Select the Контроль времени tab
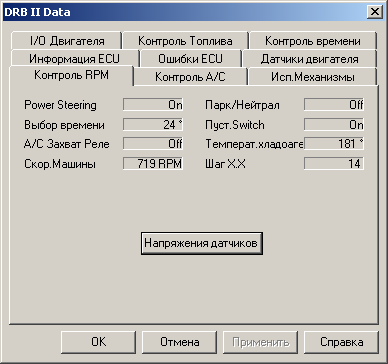The width and height of the screenshot is (388, 364). [313, 41]
